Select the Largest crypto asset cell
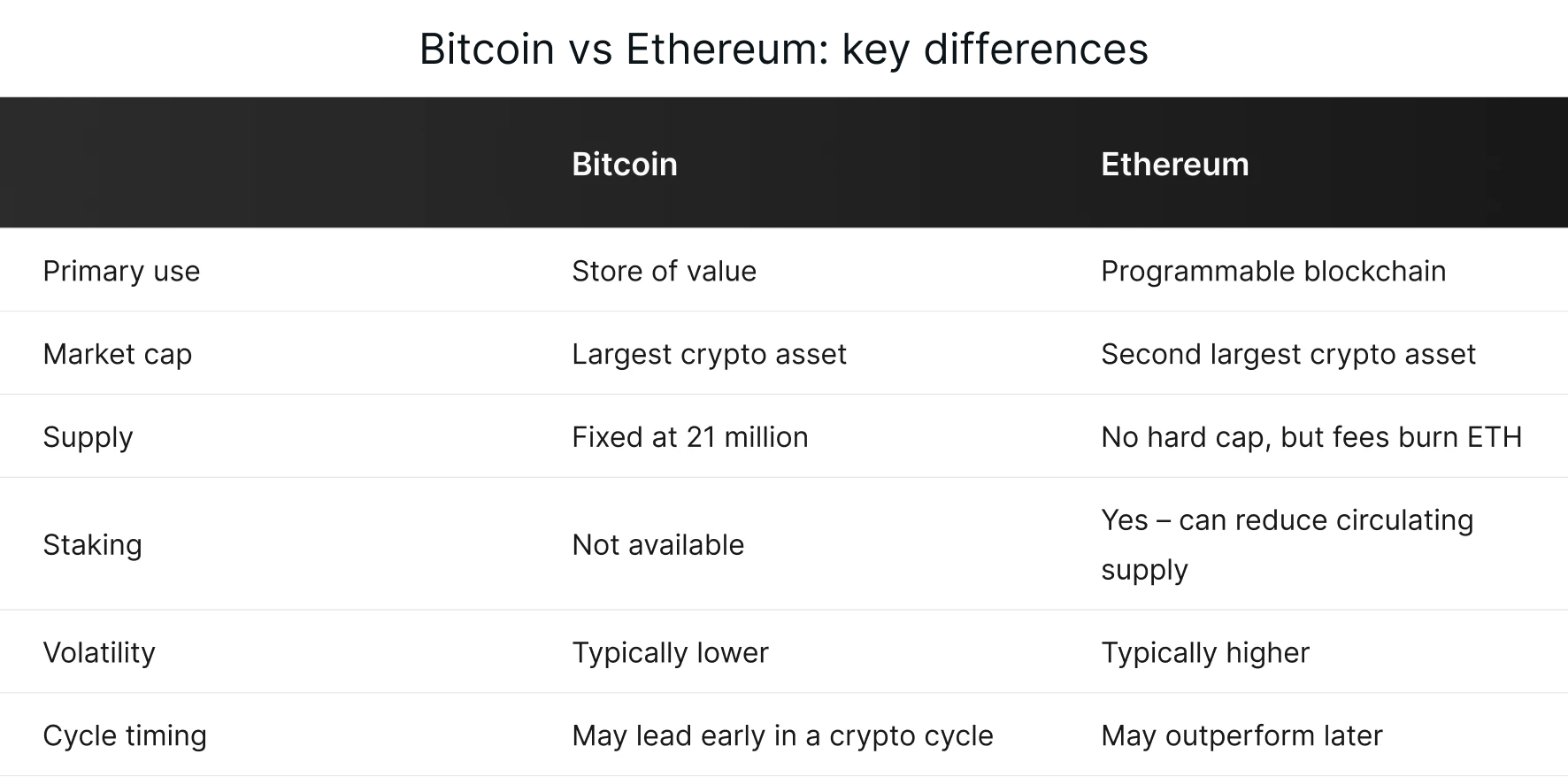Image resolution: width=1568 pixels, height=777 pixels. pyautogui.click(x=709, y=354)
